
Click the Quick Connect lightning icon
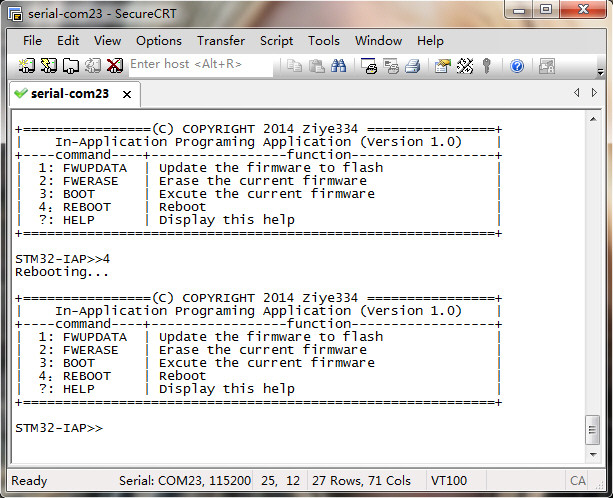tap(49, 66)
